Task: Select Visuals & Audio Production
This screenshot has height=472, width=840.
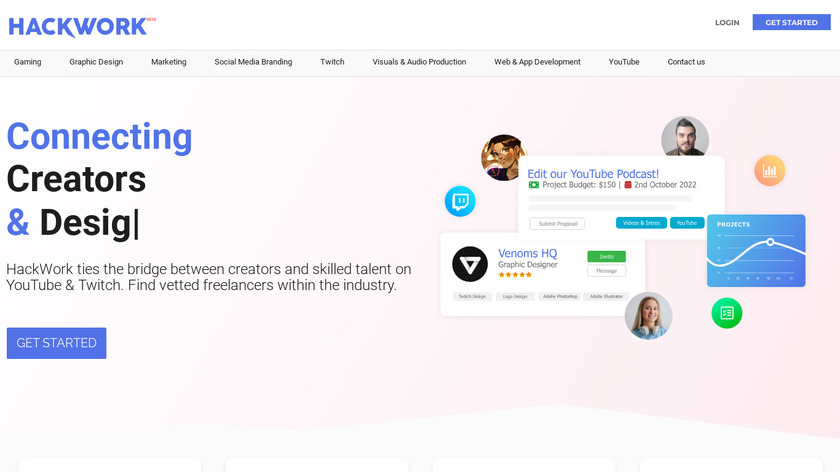Action: click(419, 62)
